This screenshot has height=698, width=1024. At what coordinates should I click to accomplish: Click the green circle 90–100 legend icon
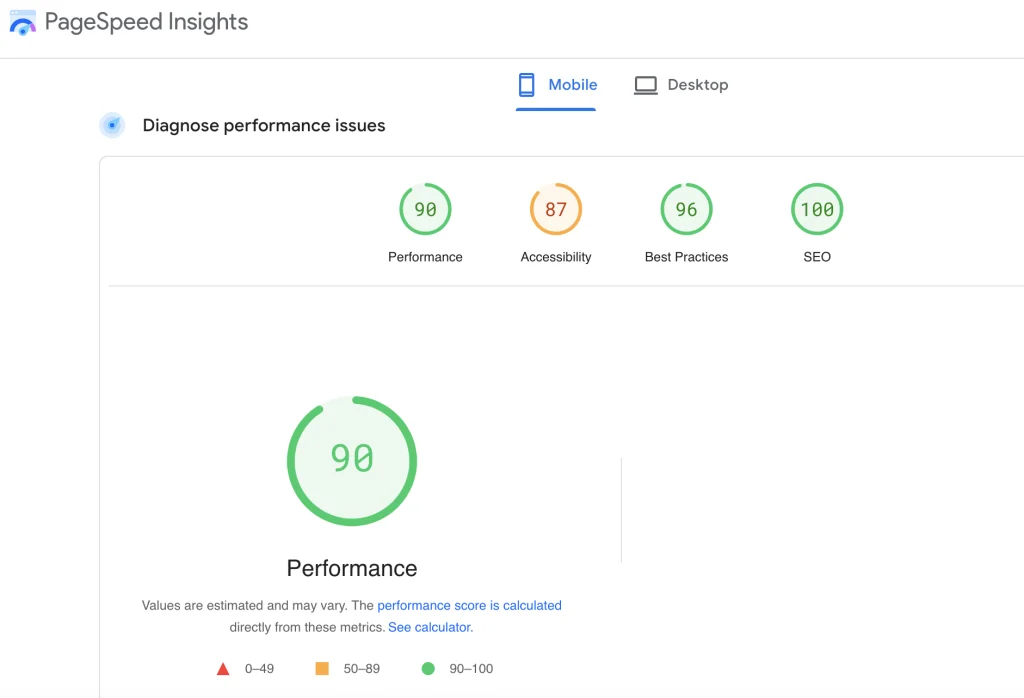pos(428,669)
